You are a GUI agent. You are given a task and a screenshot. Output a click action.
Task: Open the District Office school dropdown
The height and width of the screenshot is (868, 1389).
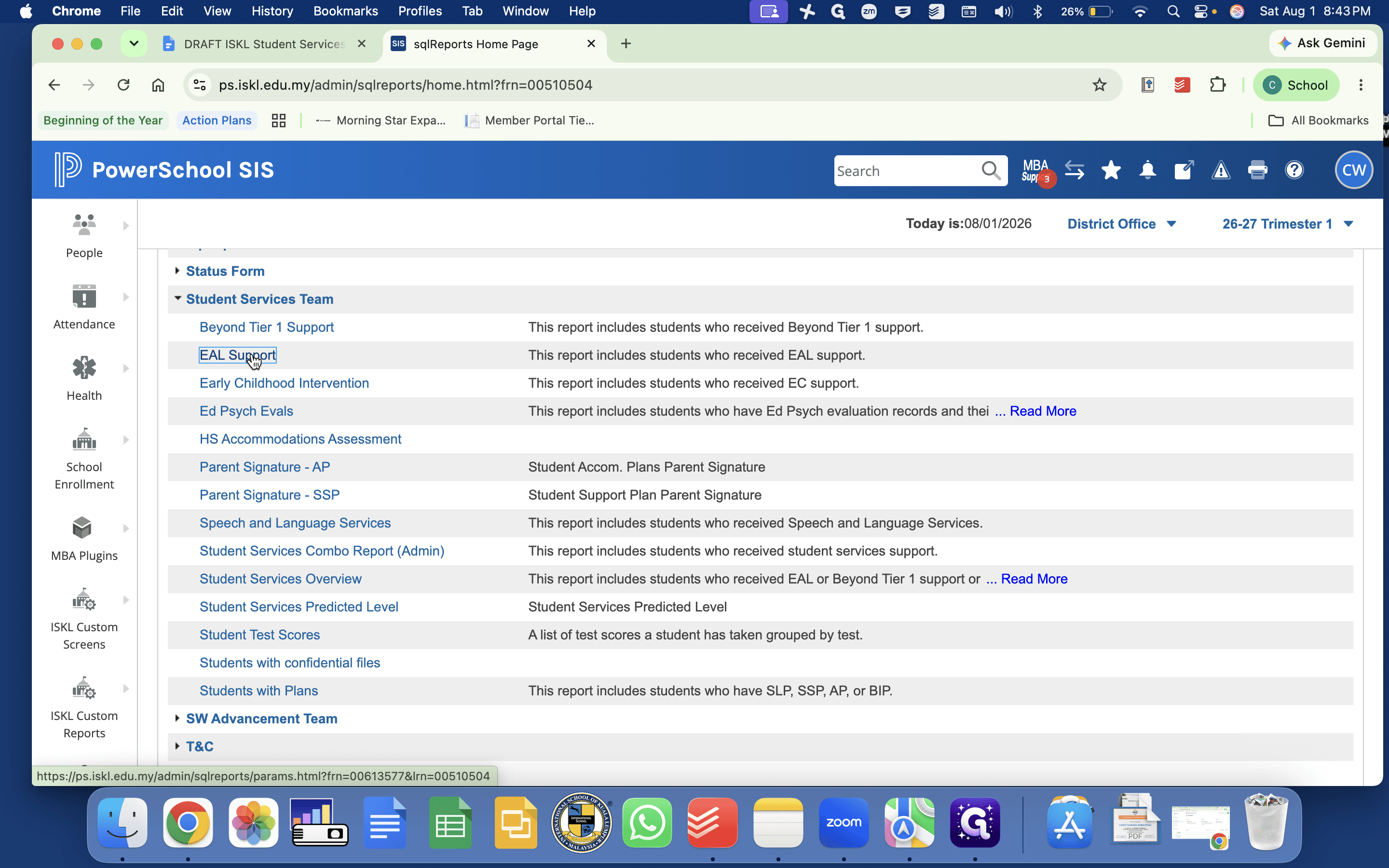1121,224
